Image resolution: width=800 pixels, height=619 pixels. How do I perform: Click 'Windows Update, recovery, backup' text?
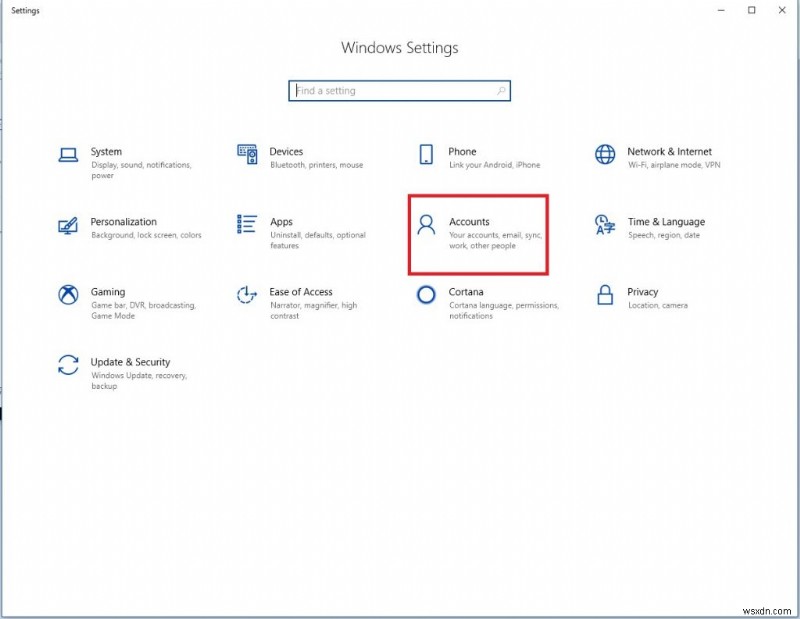[x=139, y=381]
